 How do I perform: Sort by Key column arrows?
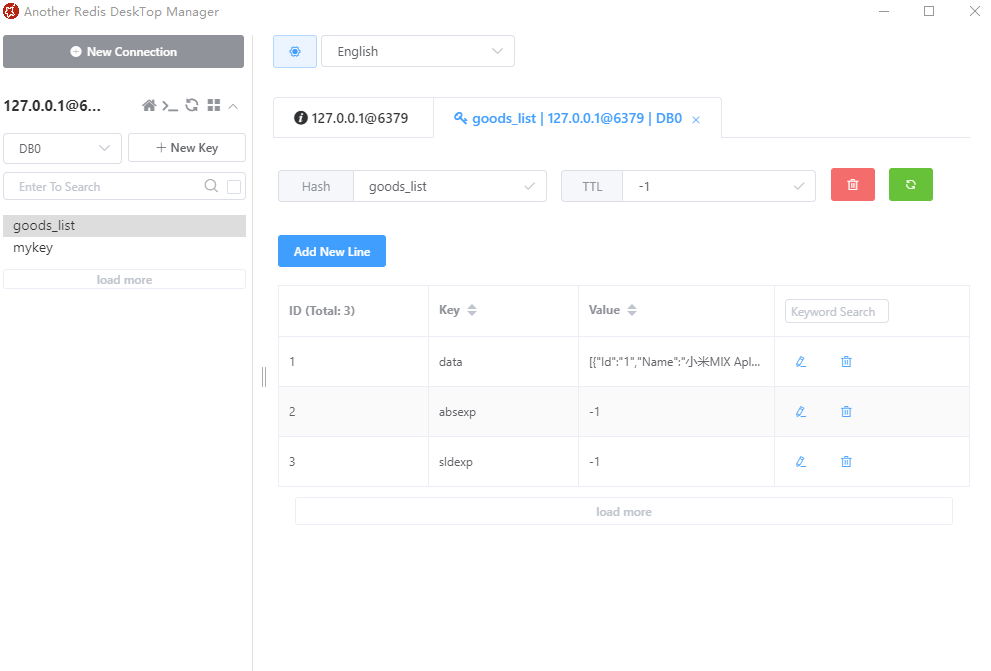[x=471, y=310]
